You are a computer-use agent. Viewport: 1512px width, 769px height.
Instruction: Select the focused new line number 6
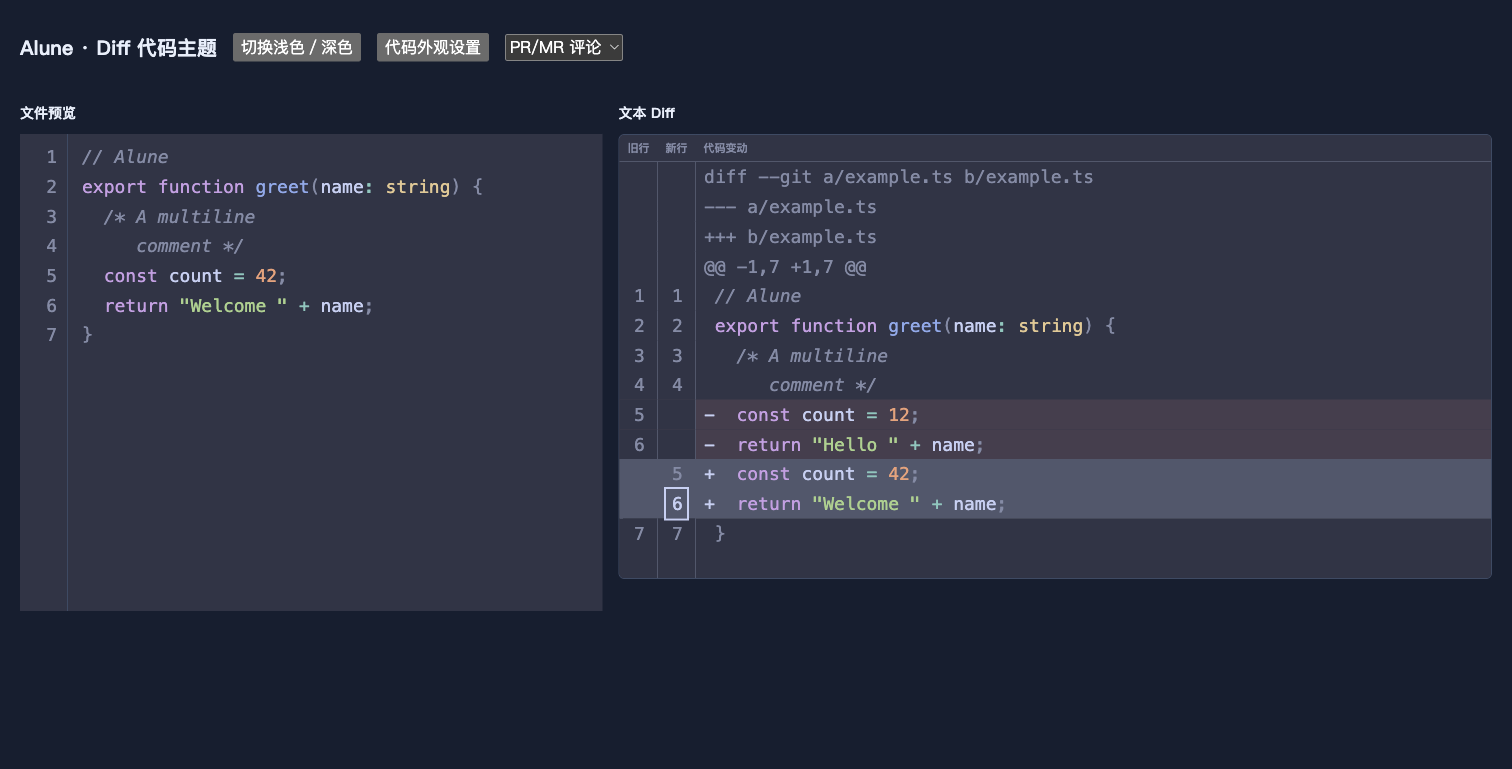(x=677, y=504)
